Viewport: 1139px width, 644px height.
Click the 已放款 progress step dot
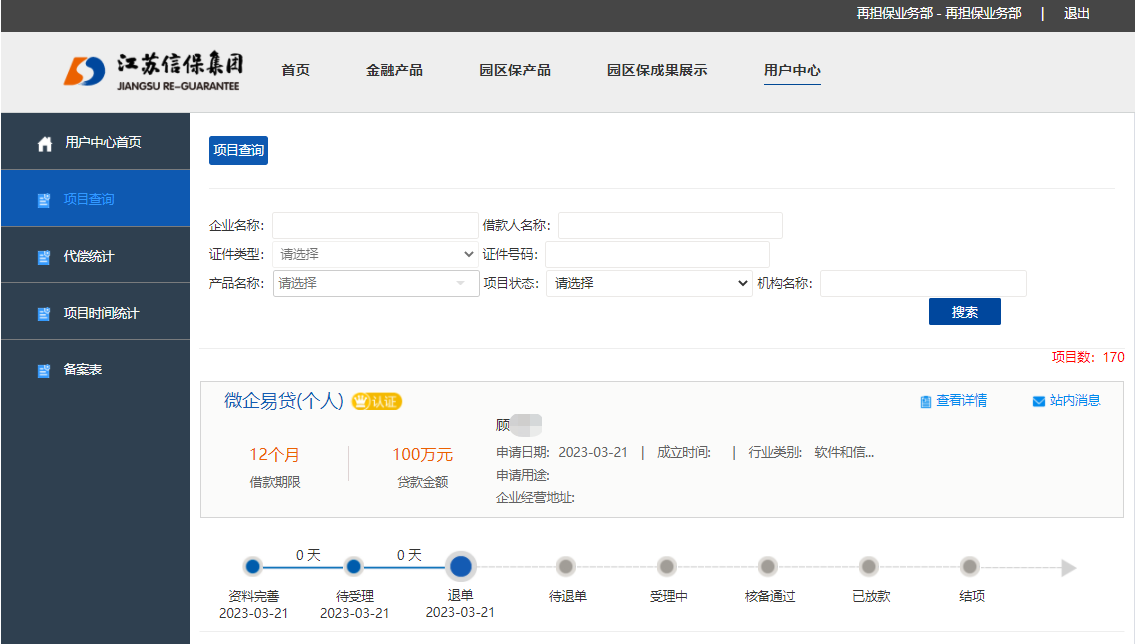coord(869,567)
